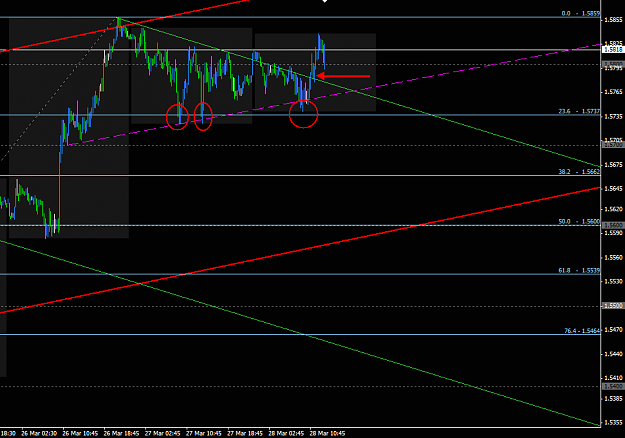
Task: Click the 76.4 - 1.5464 Fibonacci label
Action: tap(582, 331)
